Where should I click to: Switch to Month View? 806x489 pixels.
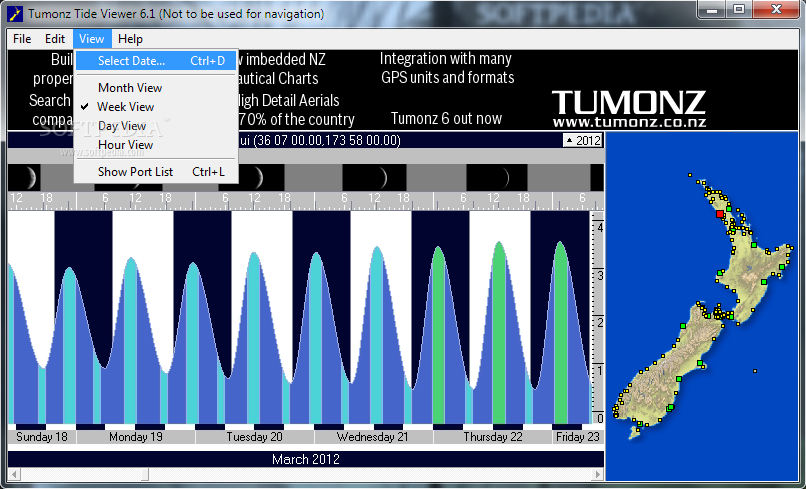coord(156,88)
